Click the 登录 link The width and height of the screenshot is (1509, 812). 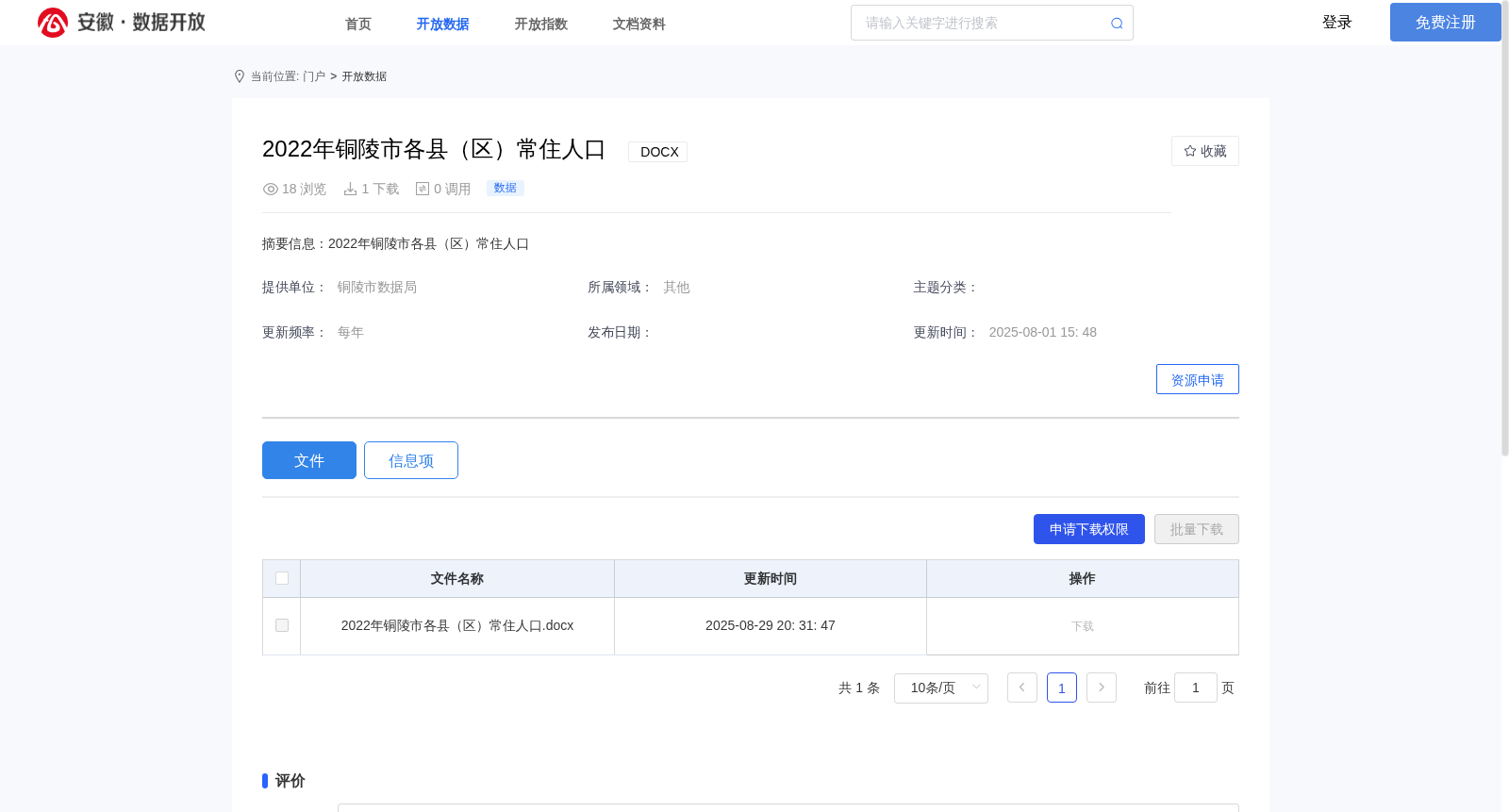(x=1337, y=22)
